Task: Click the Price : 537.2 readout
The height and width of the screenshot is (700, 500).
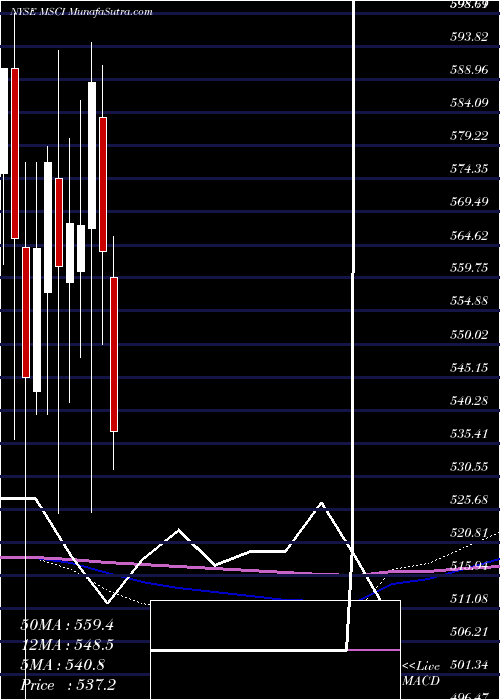Action: (x=69, y=685)
